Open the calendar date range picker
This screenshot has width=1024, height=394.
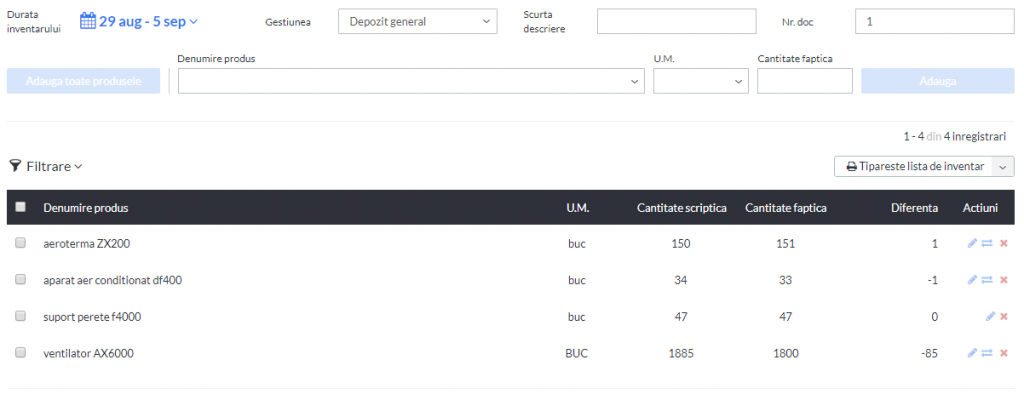138,21
